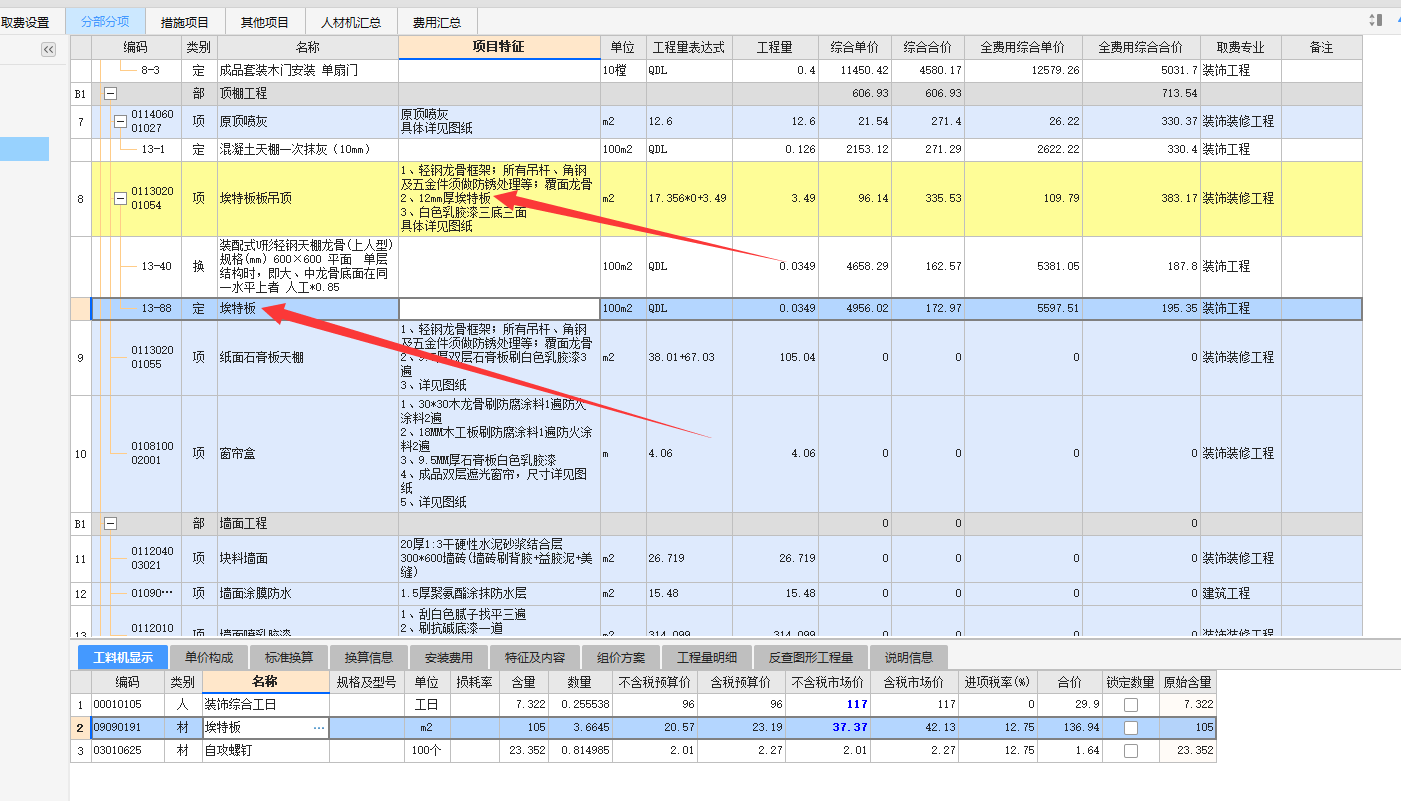Screen dimensions: 1401x801
Task: Collapse the left sidebar with the << icon
Action: [x=48, y=50]
